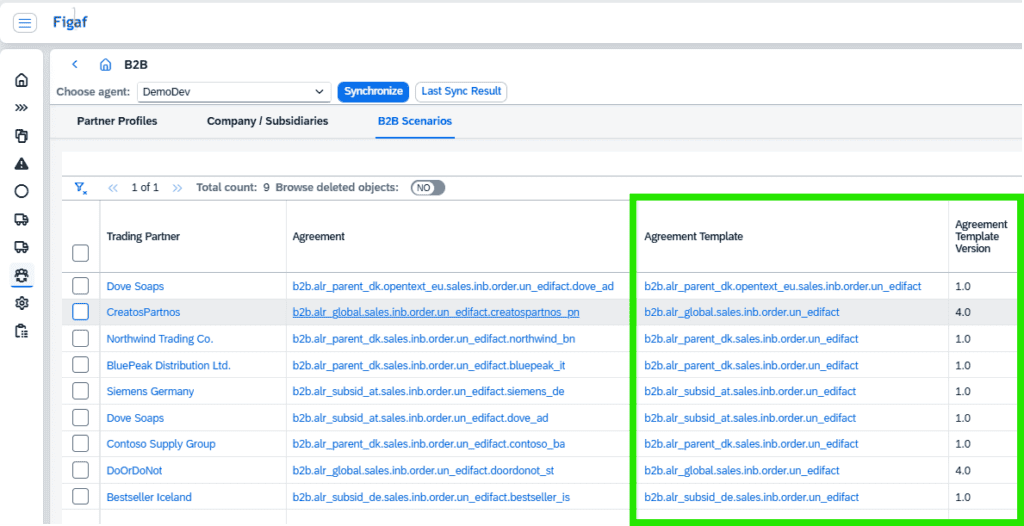This screenshot has width=1024, height=526.
Task: Open Contoso Supply Group partner link
Action: (161, 444)
